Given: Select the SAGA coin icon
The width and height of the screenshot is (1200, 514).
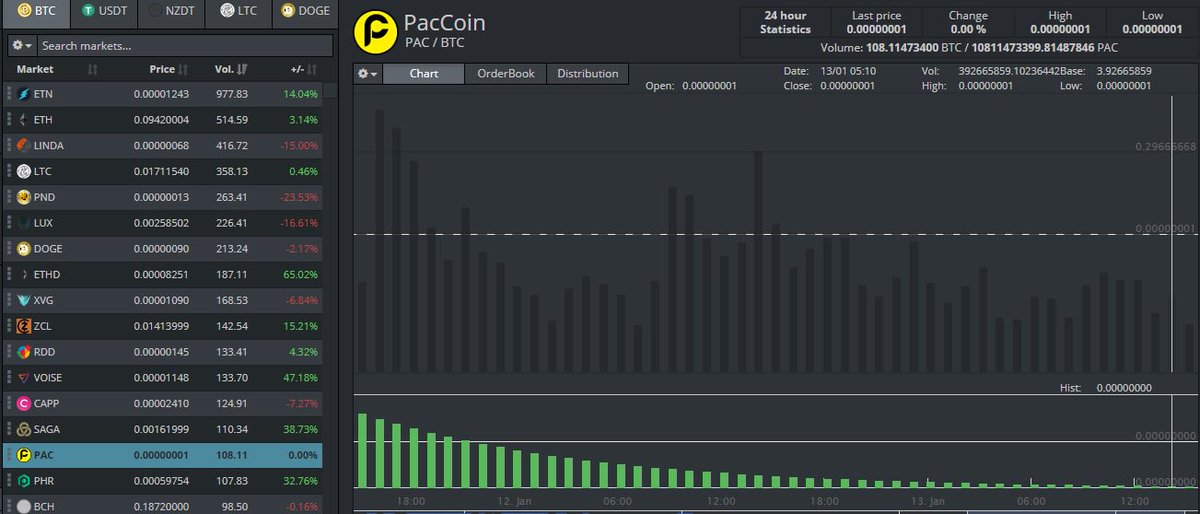Looking at the screenshot, I should click(24, 429).
